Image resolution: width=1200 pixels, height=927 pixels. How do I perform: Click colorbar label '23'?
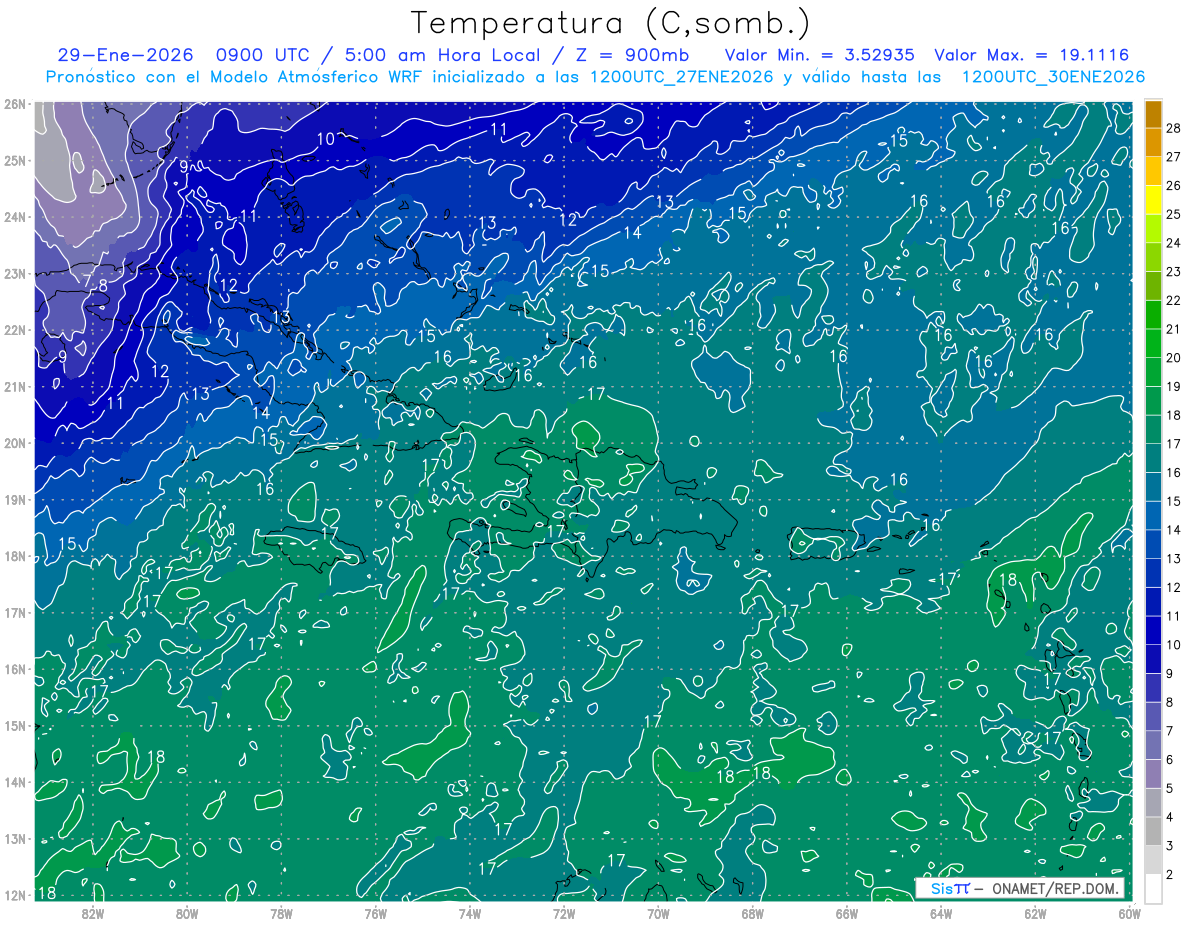coord(1173,271)
